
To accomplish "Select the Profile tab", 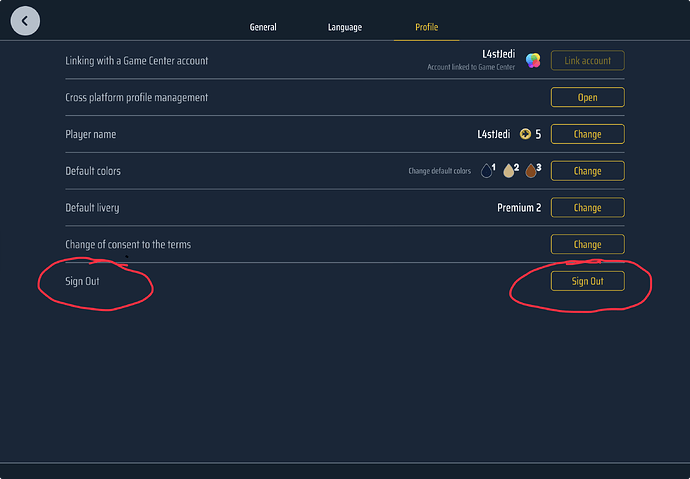I will 426,27.
